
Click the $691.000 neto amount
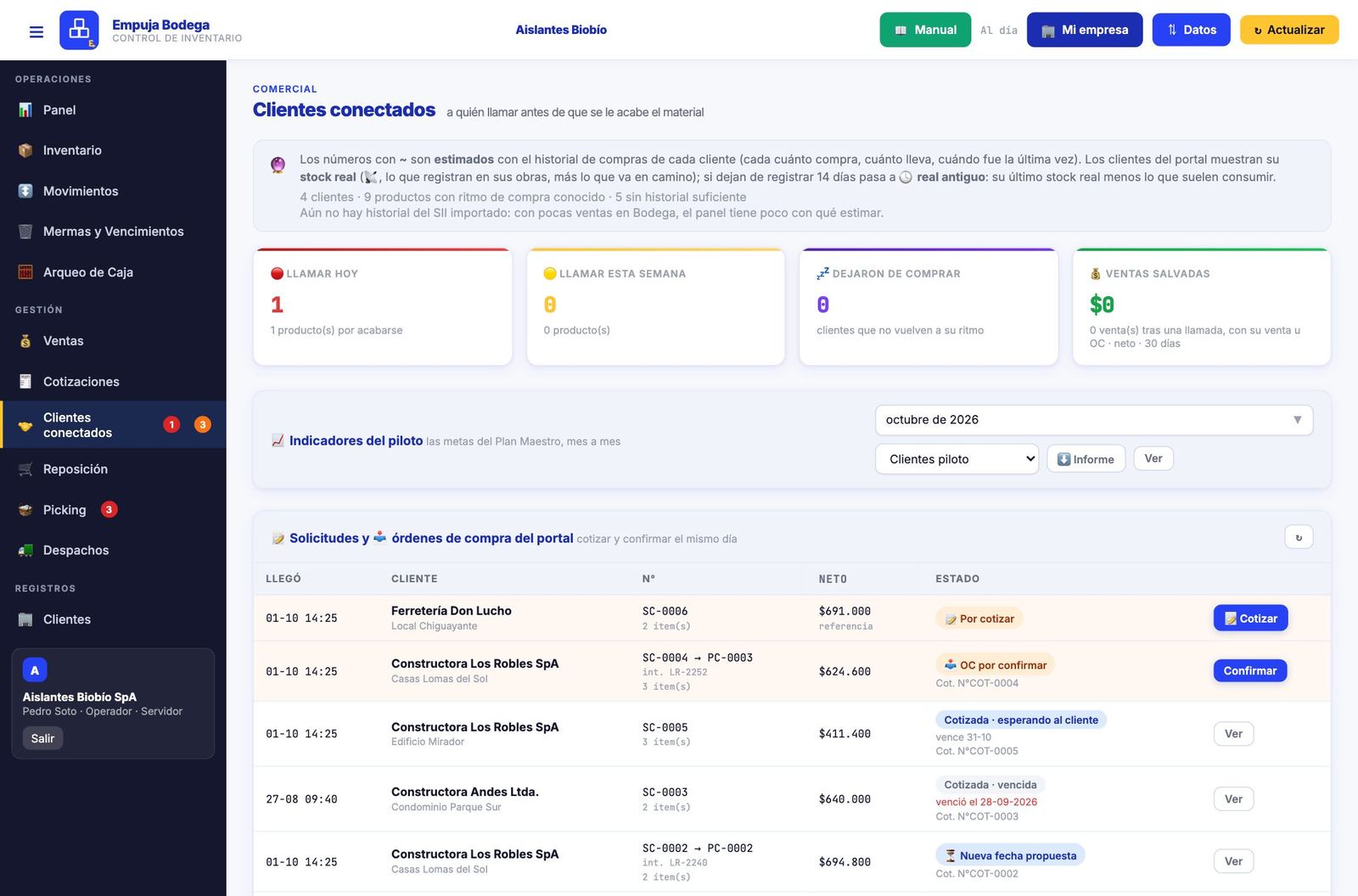tap(845, 611)
